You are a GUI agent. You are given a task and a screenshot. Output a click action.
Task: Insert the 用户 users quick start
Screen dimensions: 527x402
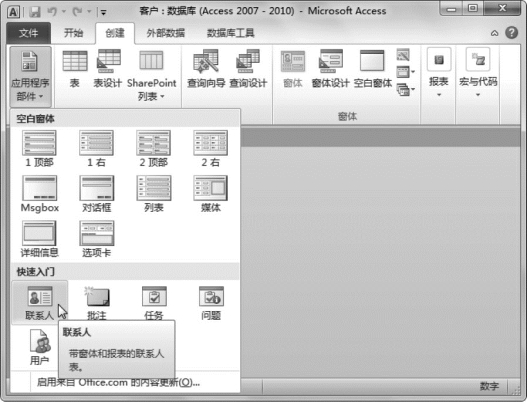[39, 347]
